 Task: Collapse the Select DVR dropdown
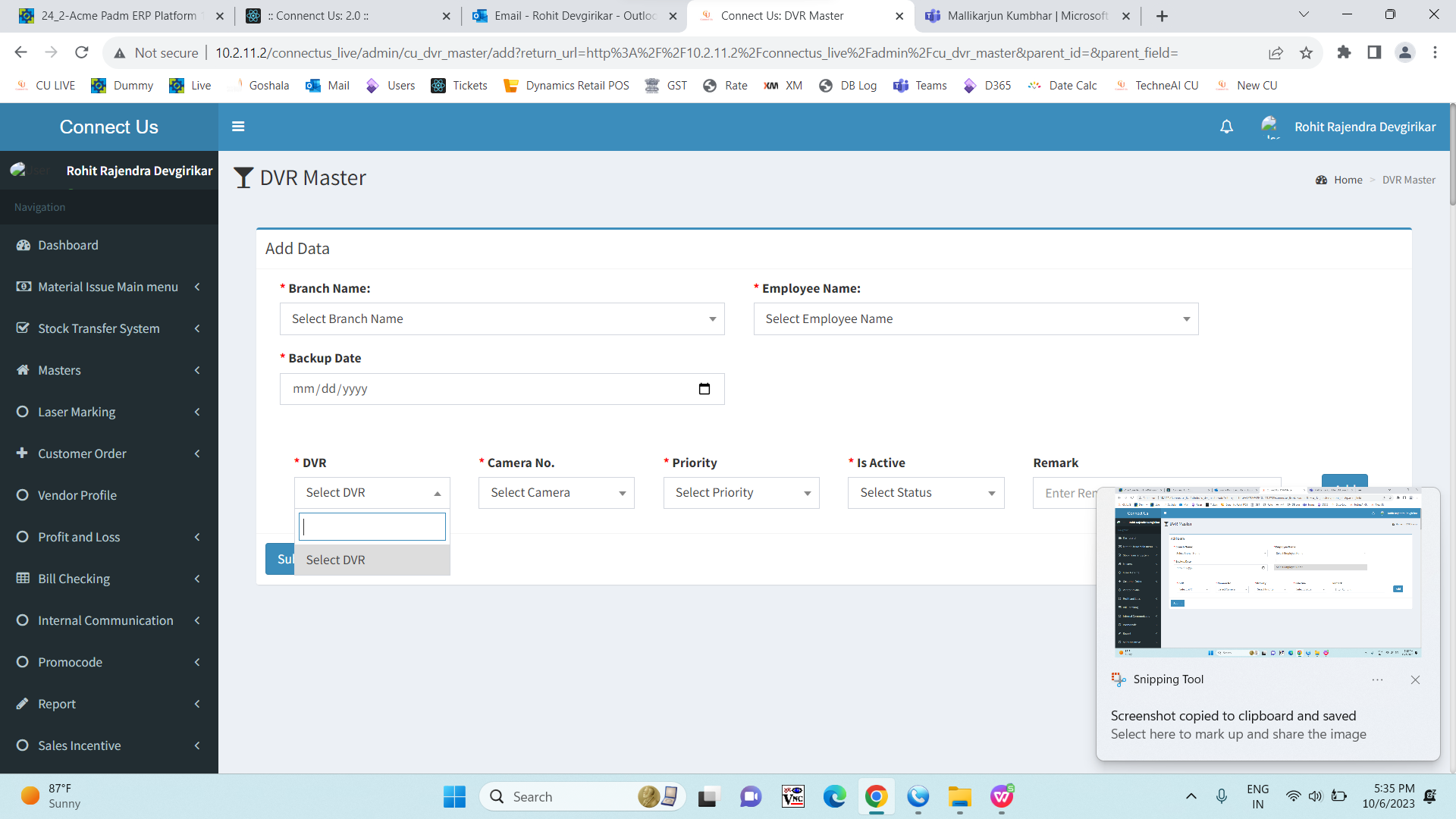372,493
